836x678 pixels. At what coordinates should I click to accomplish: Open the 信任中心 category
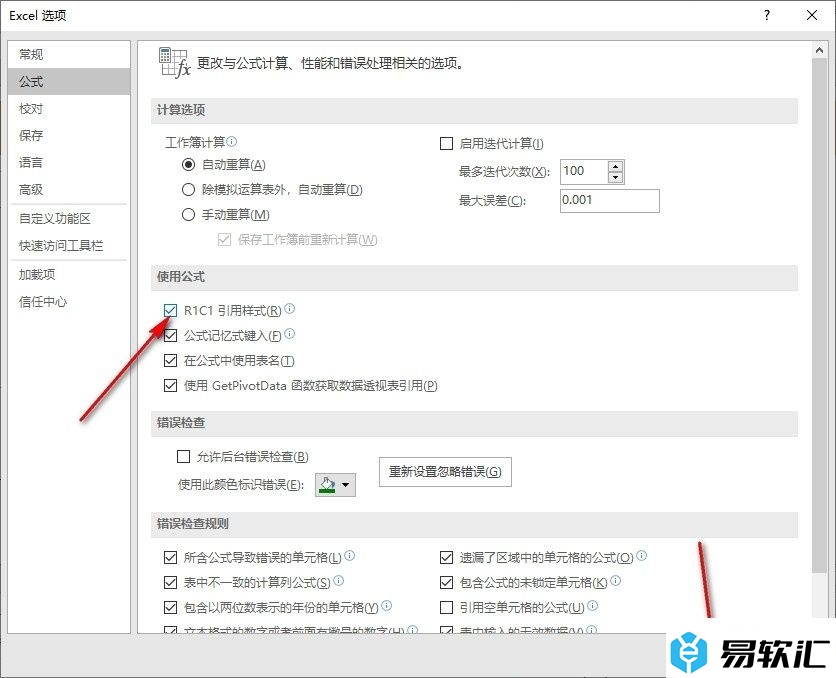pyautogui.click(x=69, y=302)
